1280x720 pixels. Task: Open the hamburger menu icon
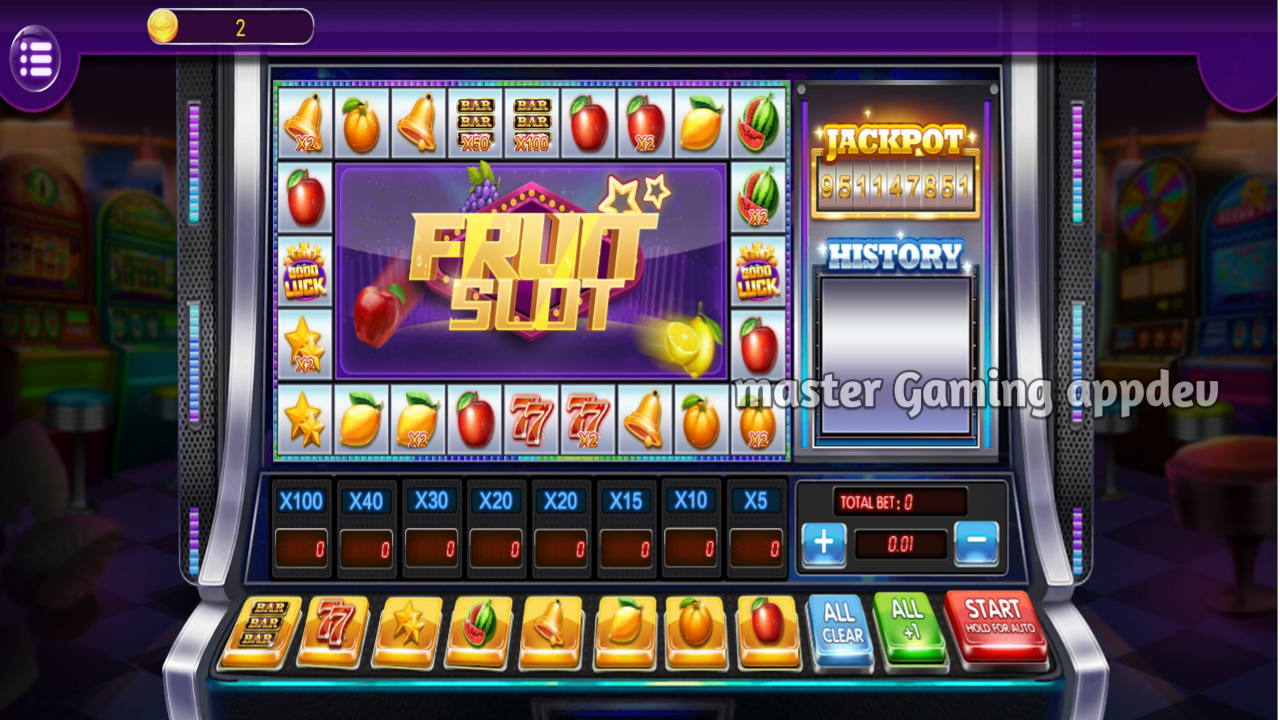[35, 59]
